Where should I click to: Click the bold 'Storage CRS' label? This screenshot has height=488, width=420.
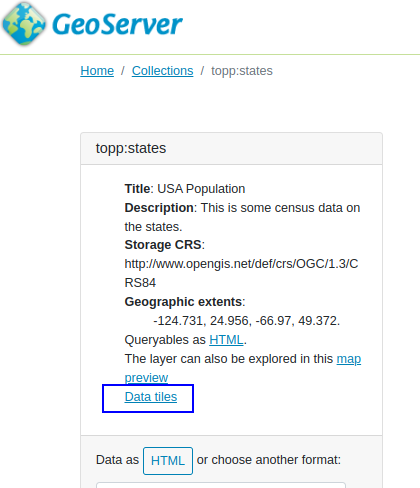point(163,245)
